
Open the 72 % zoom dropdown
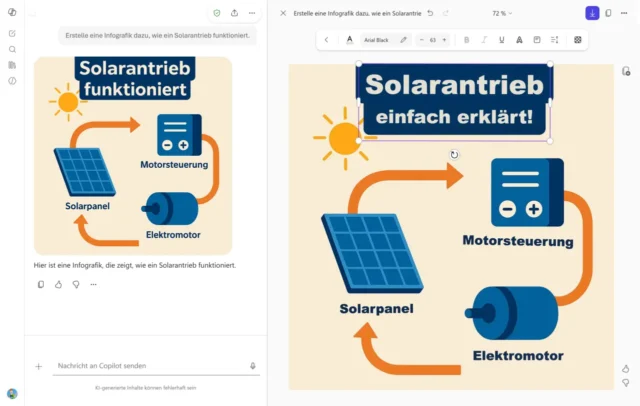pos(502,13)
